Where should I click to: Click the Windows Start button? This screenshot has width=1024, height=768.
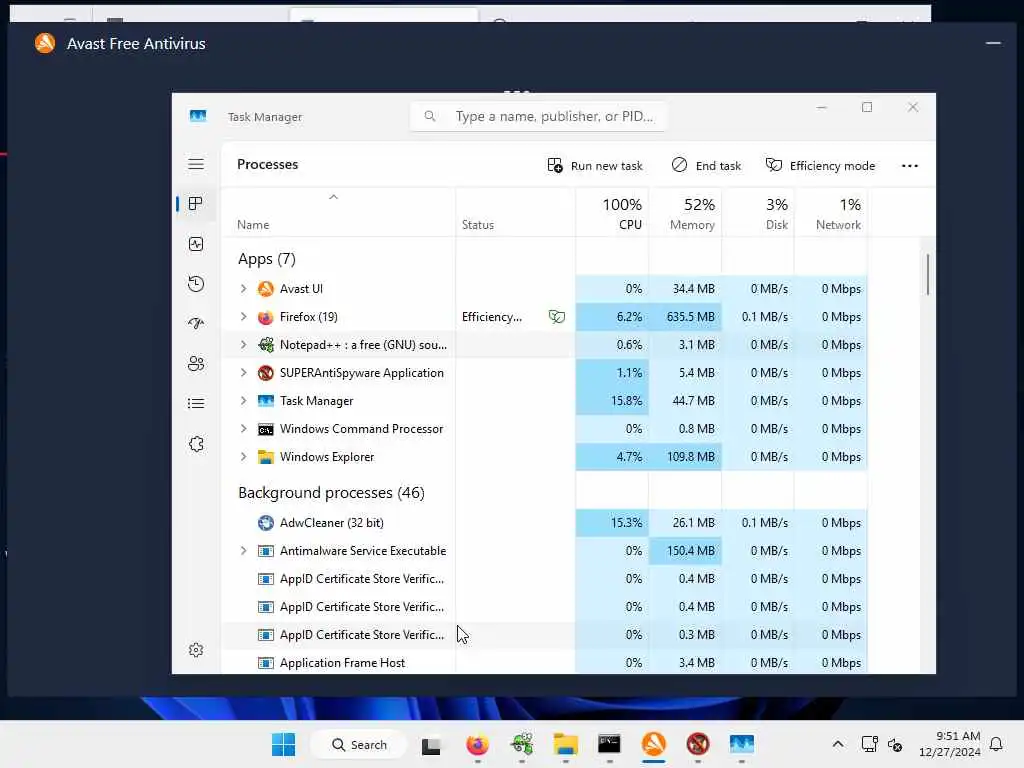coord(283,744)
